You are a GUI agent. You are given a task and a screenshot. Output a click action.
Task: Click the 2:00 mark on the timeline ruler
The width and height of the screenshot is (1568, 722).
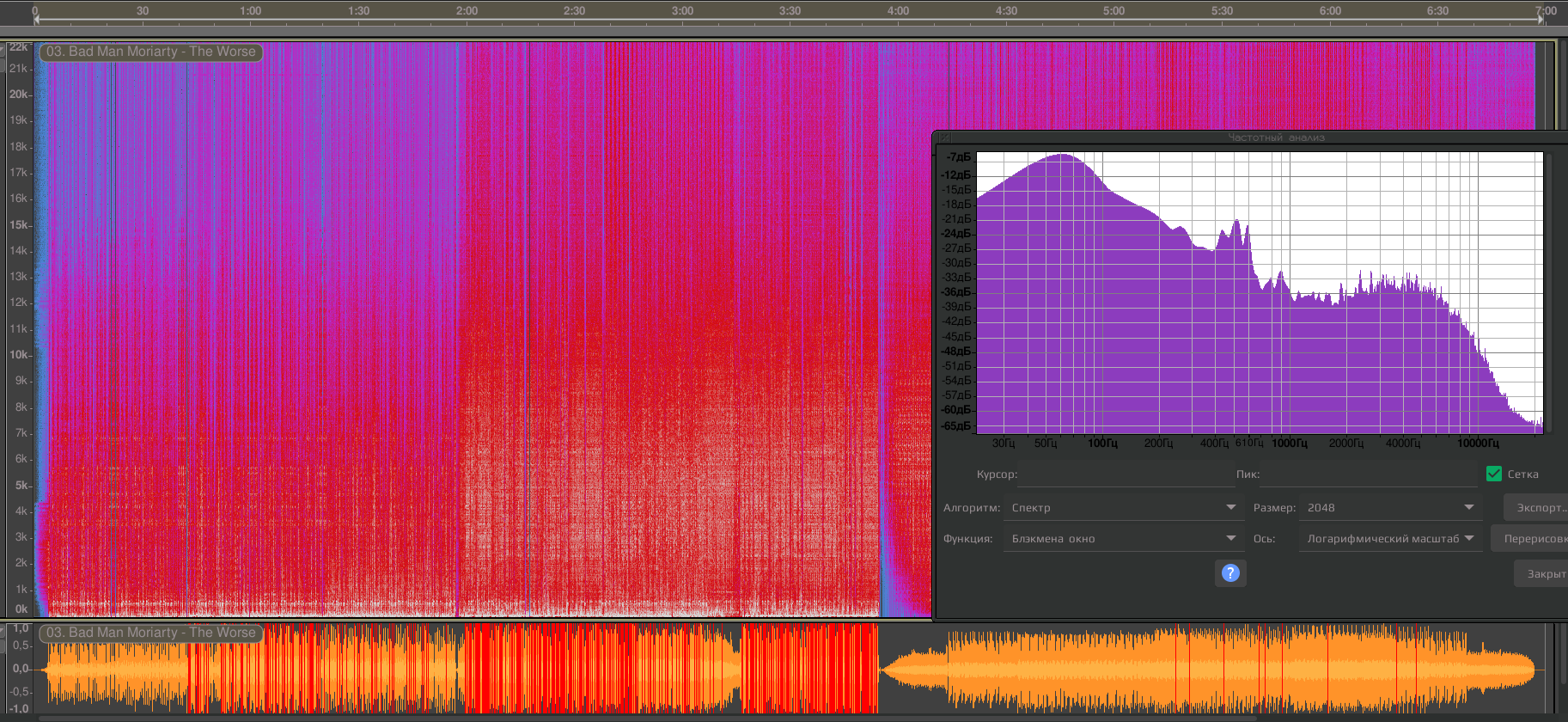[467, 11]
